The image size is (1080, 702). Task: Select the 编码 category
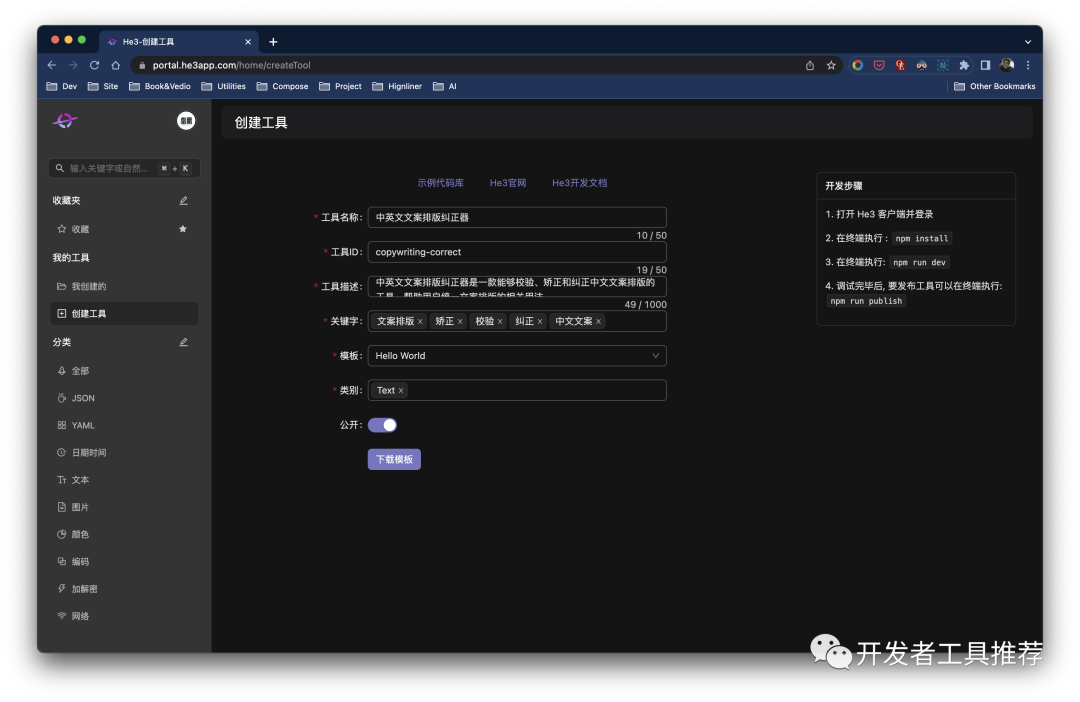pyautogui.click(x=73, y=561)
